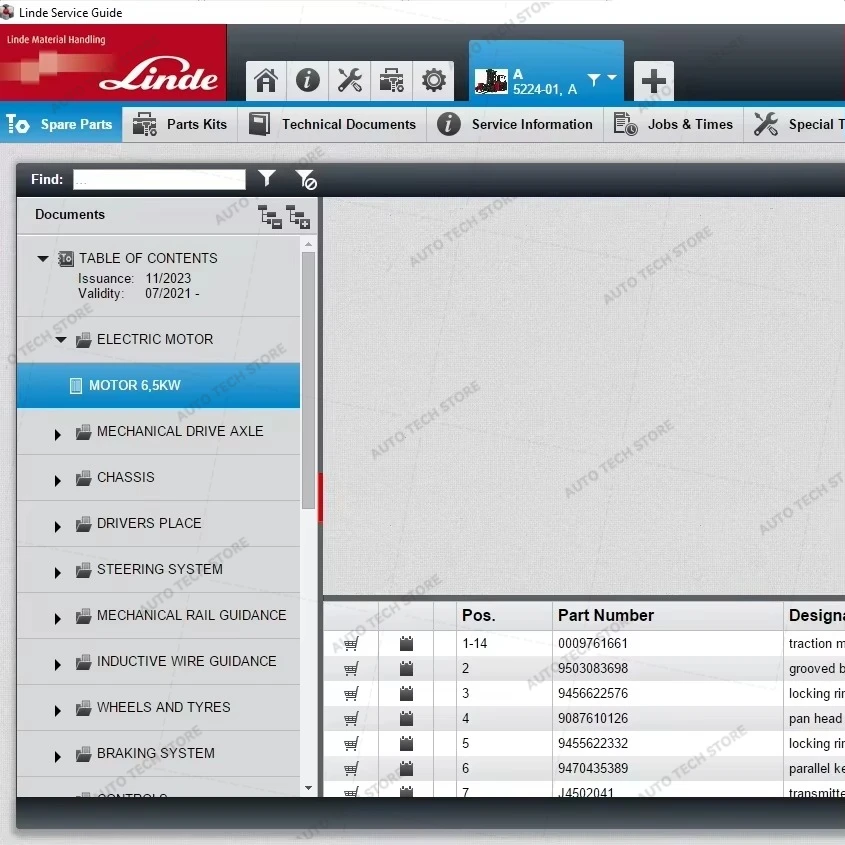Expand the DRIVERS PLACE folder arrow
The image size is (845, 845).
tap(58, 527)
